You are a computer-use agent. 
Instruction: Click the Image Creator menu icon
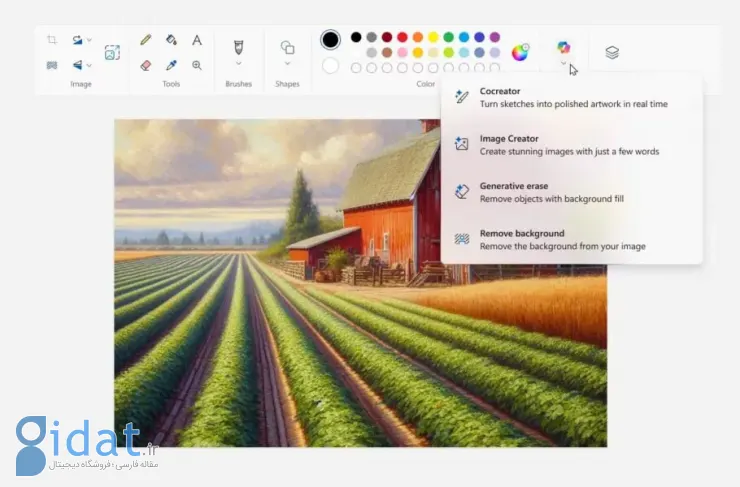(x=462, y=143)
